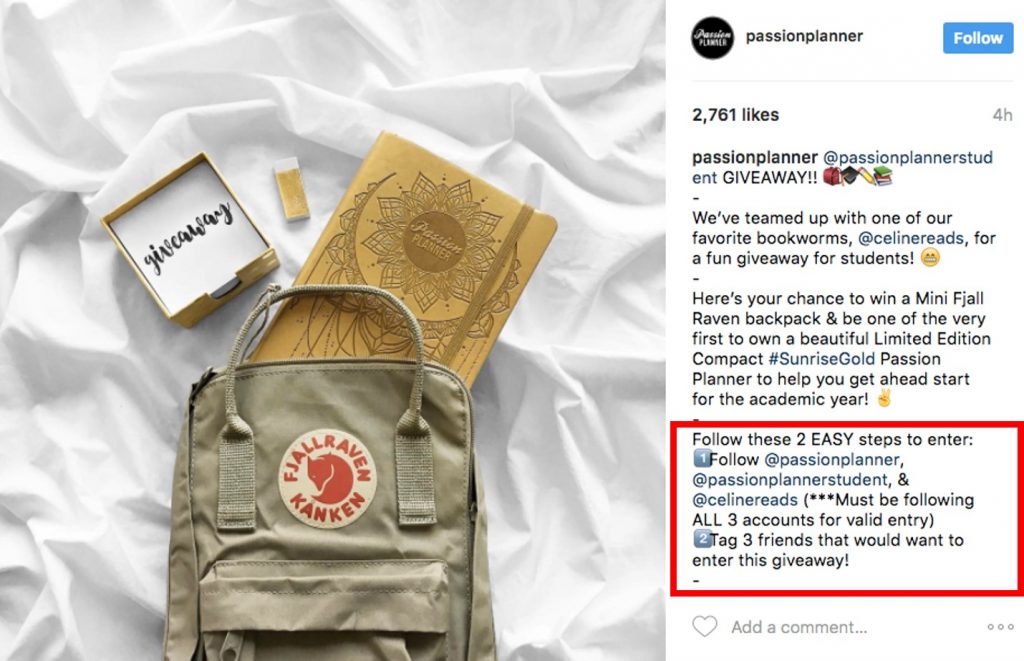Screen dimensions: 1024x661
Task: Open @passionplannerstudent mention in step one
Action: (790, 479)
